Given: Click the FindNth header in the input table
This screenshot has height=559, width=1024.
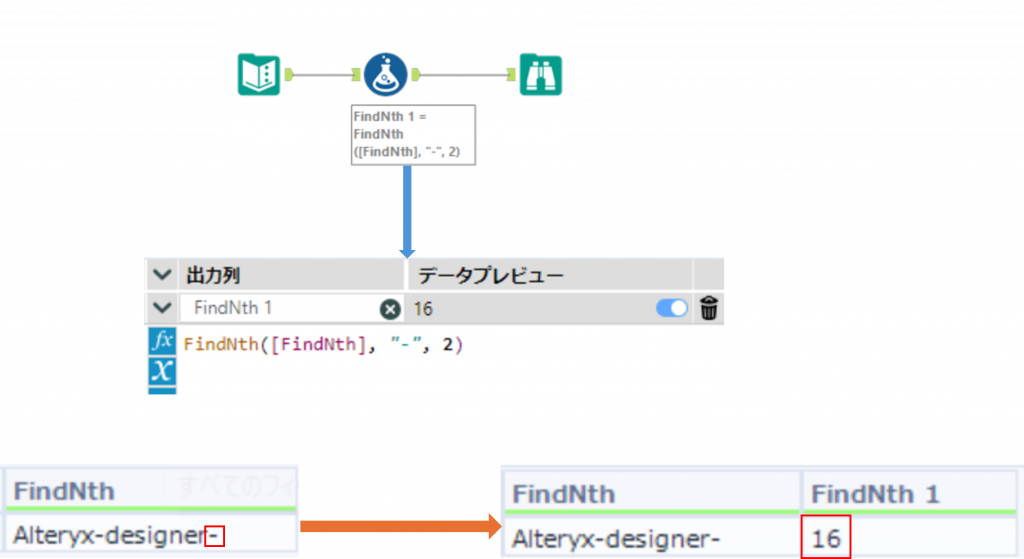Looking at the screenshot, I should [64, 491].
